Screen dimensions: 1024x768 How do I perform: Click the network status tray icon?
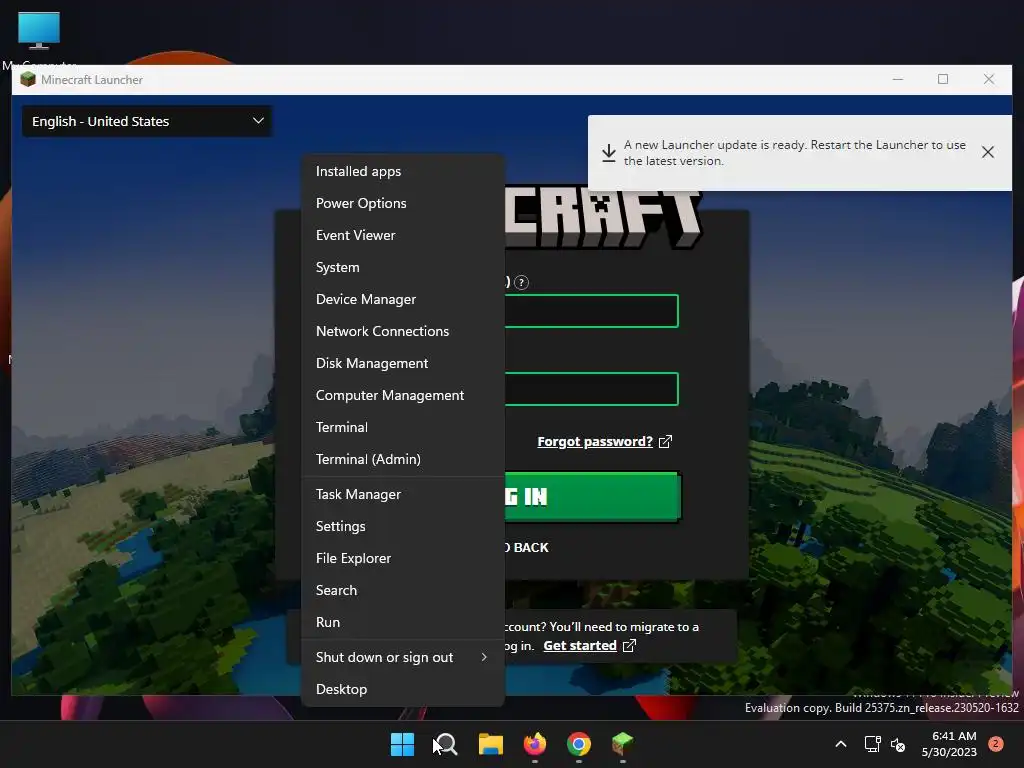coord(872,744)
